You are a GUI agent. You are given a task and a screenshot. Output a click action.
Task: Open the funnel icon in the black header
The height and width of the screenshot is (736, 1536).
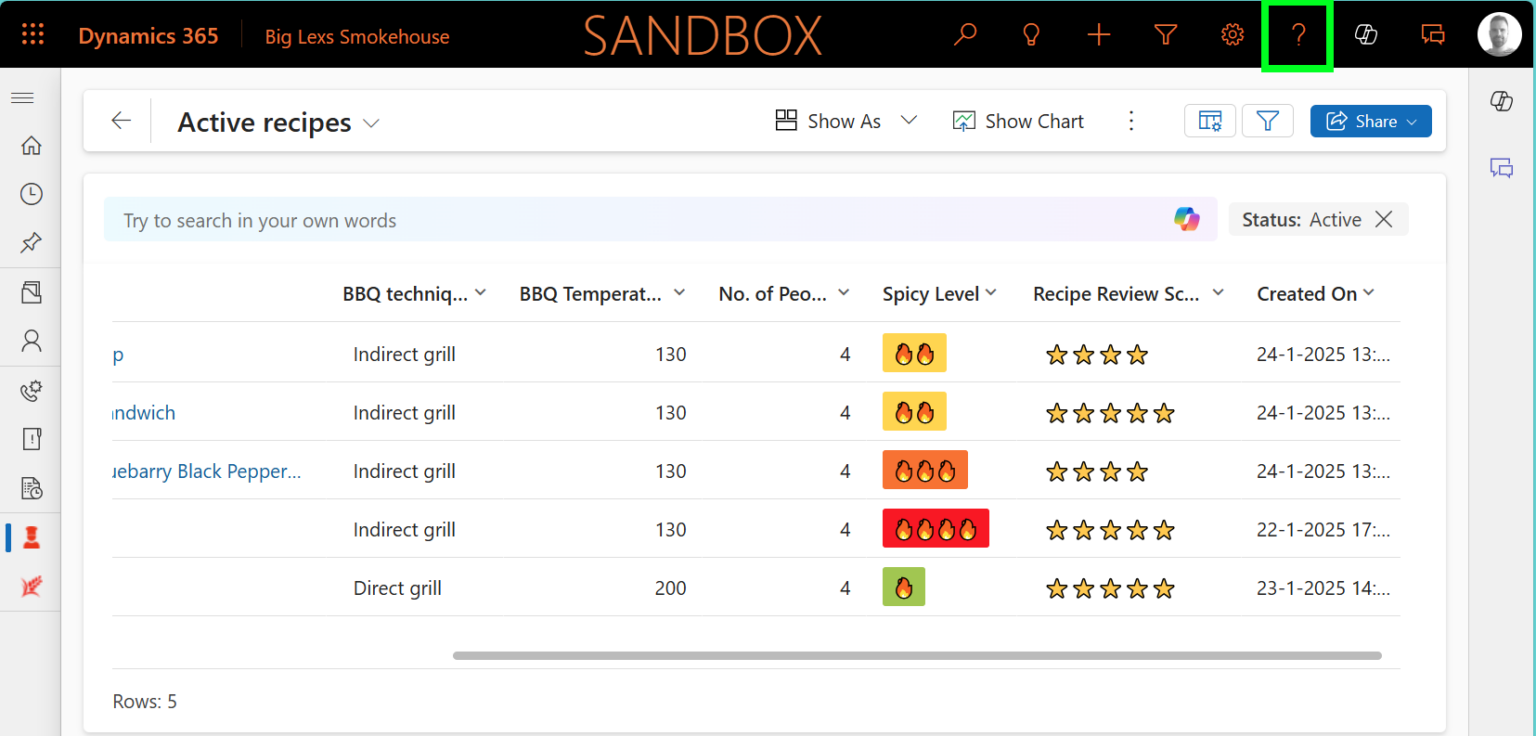coord(1165,35)
